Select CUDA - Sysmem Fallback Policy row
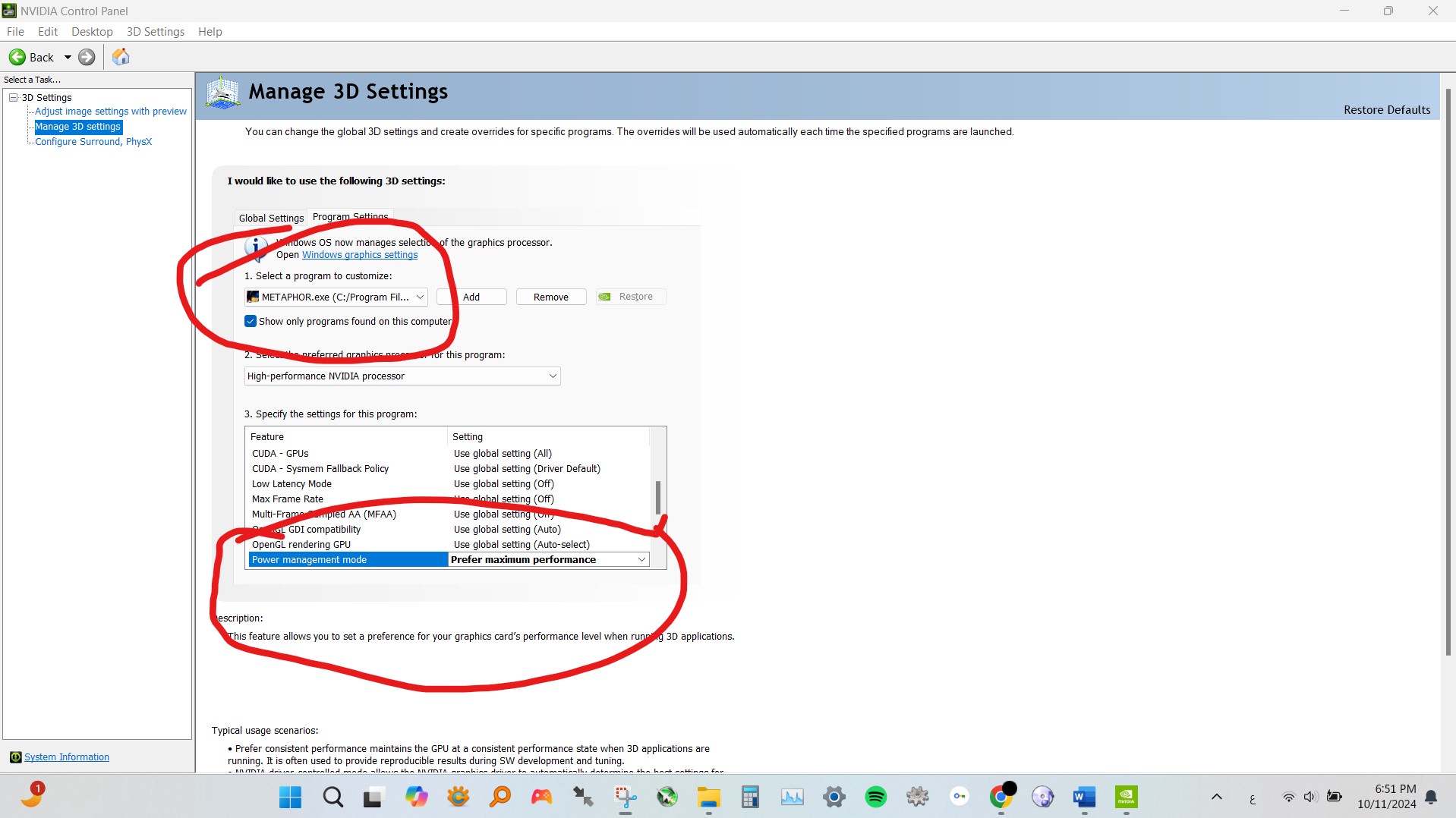Image resolution: width=1456 pixels, height=818 pixels. click(x=449, y=469)
